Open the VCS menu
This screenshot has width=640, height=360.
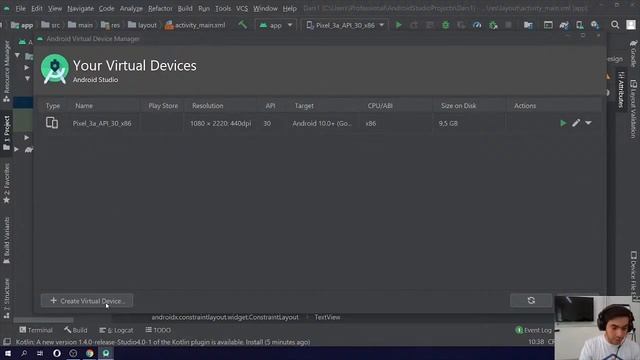tap(242, 8)
